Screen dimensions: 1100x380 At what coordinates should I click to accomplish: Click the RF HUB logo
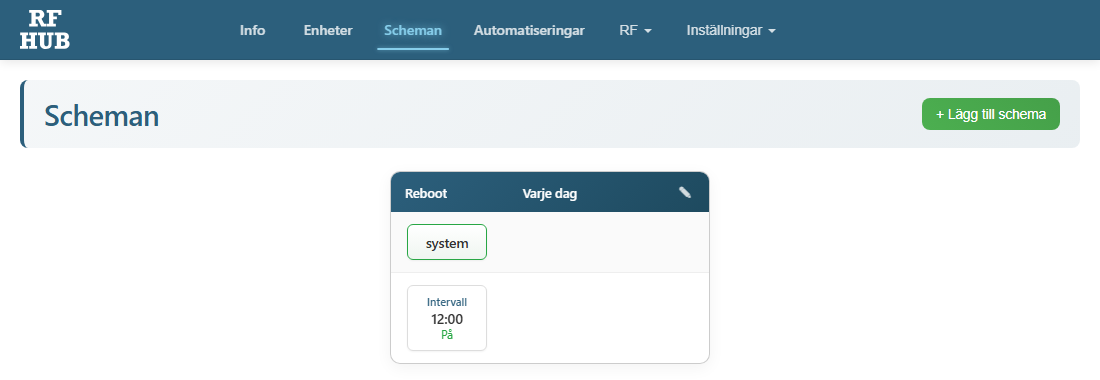click(x=45, y=29)
